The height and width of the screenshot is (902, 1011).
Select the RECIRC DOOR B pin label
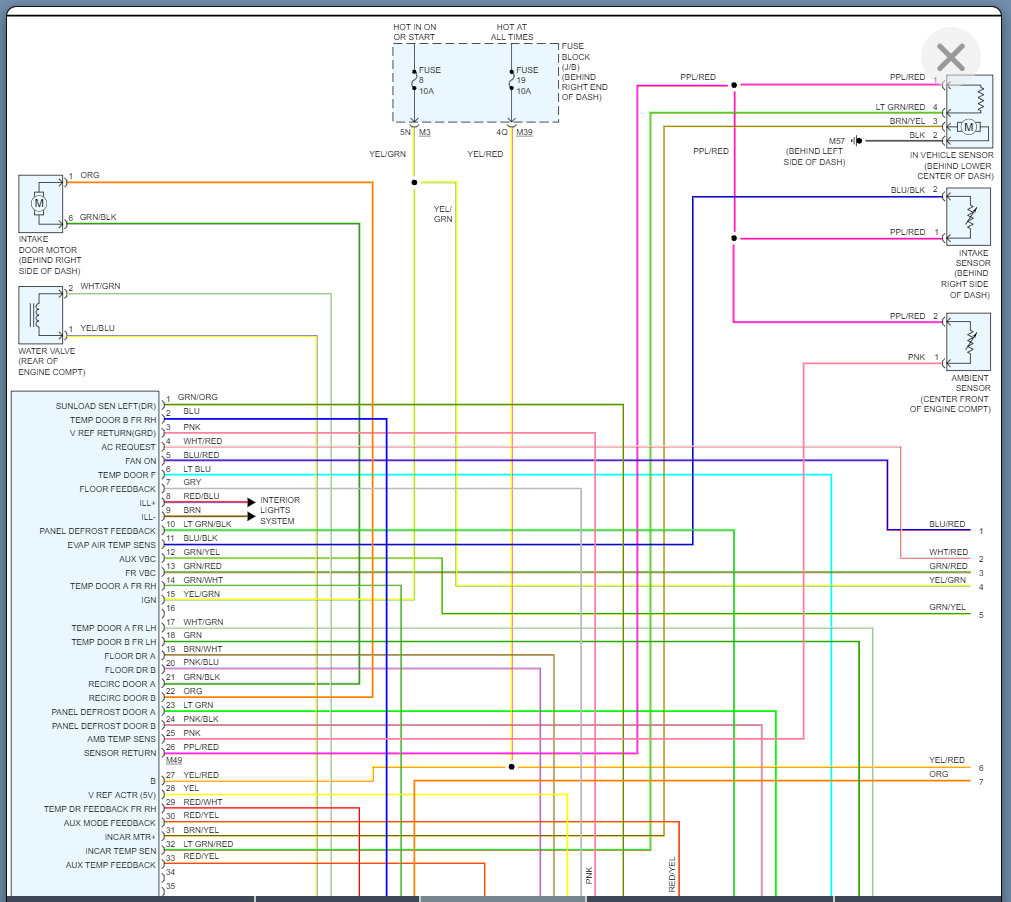[x=122, y=698]
